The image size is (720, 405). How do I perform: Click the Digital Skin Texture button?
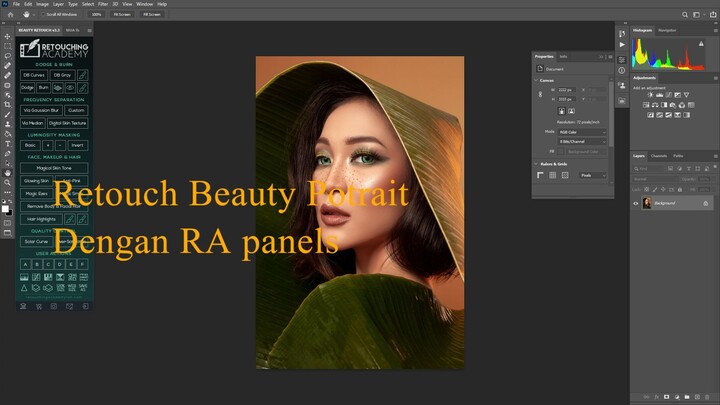tap(68, 123)
